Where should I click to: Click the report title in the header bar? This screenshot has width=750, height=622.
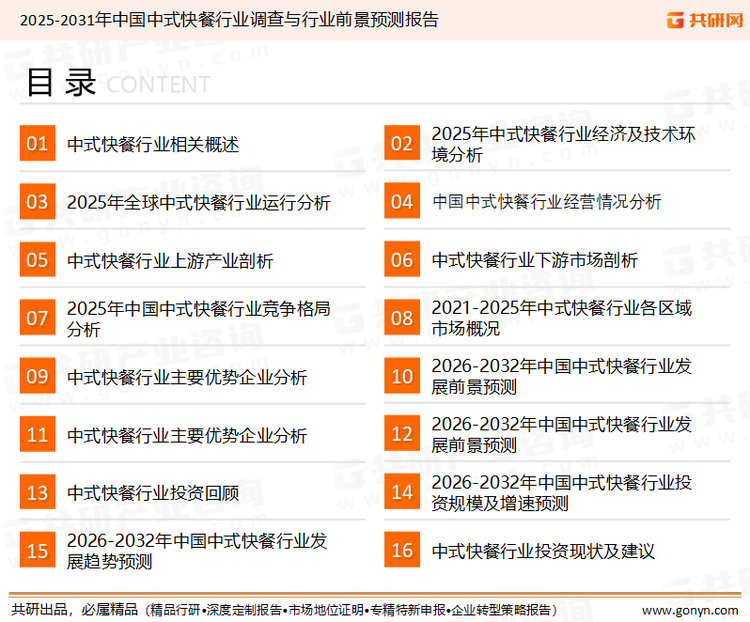[229, 20]
